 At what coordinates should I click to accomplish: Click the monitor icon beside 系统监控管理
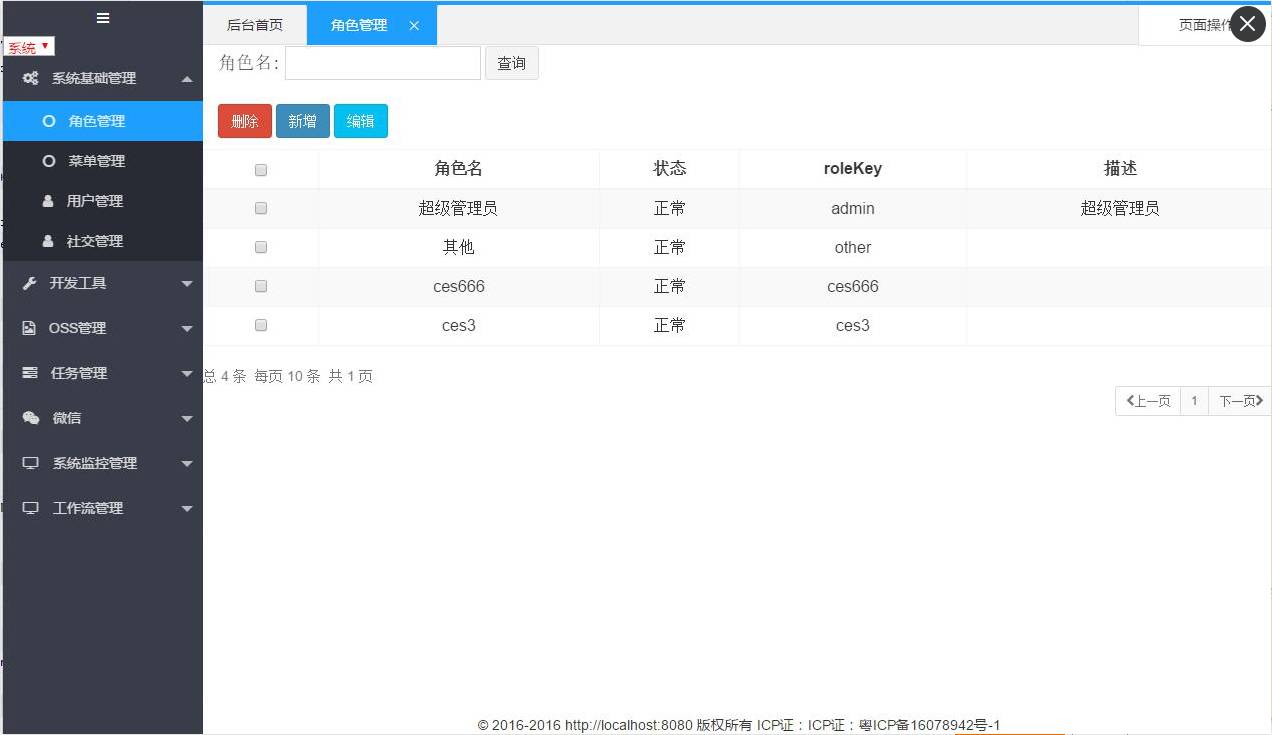point(31,463)
